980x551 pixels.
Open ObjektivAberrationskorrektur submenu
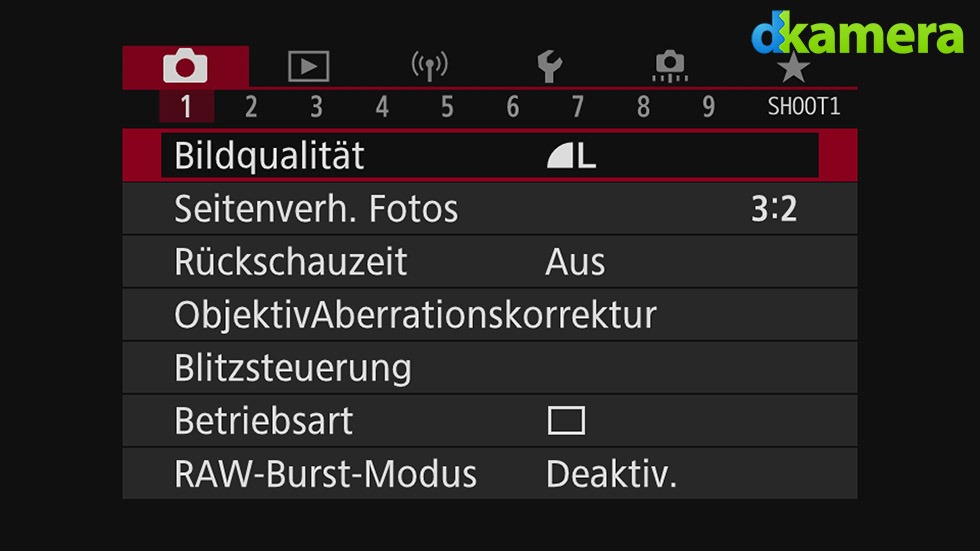point(490,315)
